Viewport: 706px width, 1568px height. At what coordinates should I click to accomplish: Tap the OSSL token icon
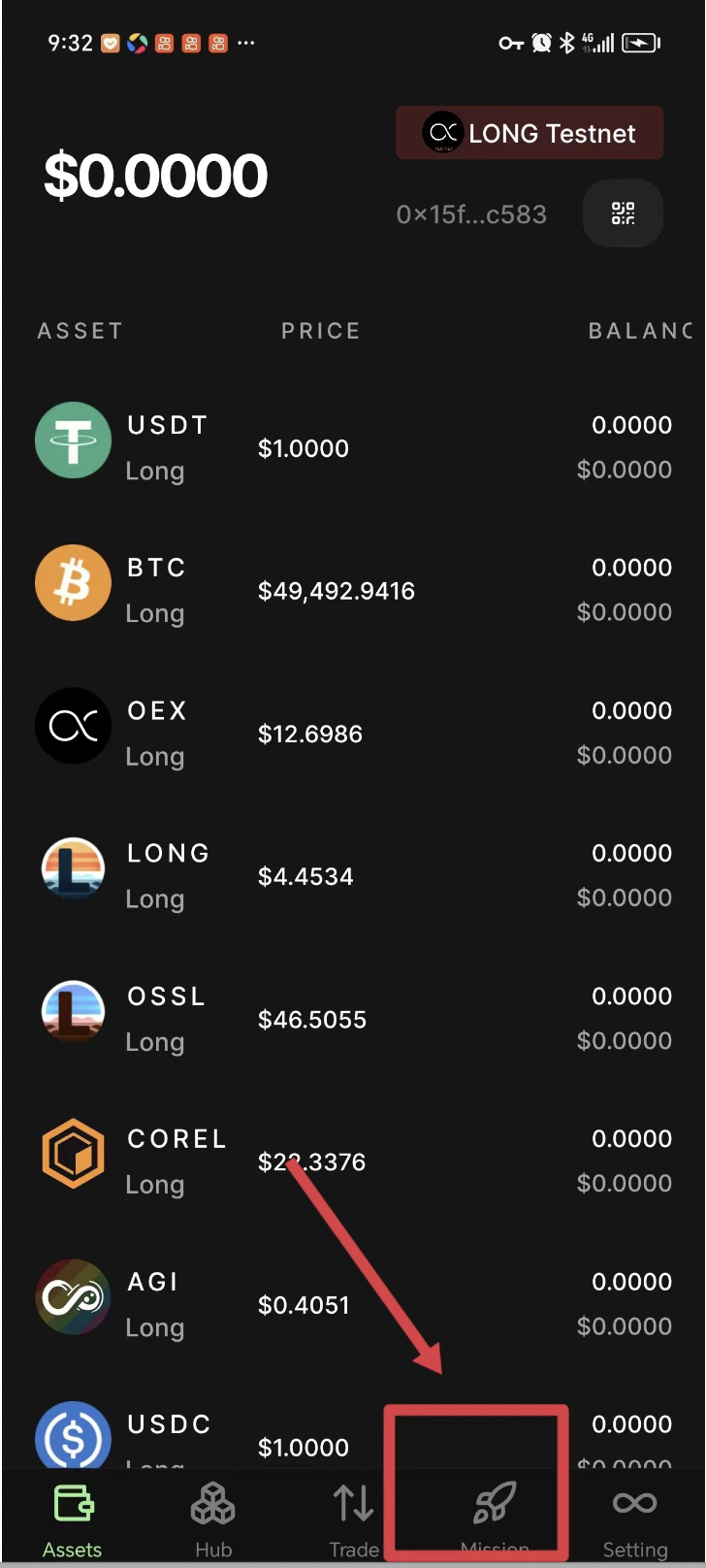tap(73, 1011)
